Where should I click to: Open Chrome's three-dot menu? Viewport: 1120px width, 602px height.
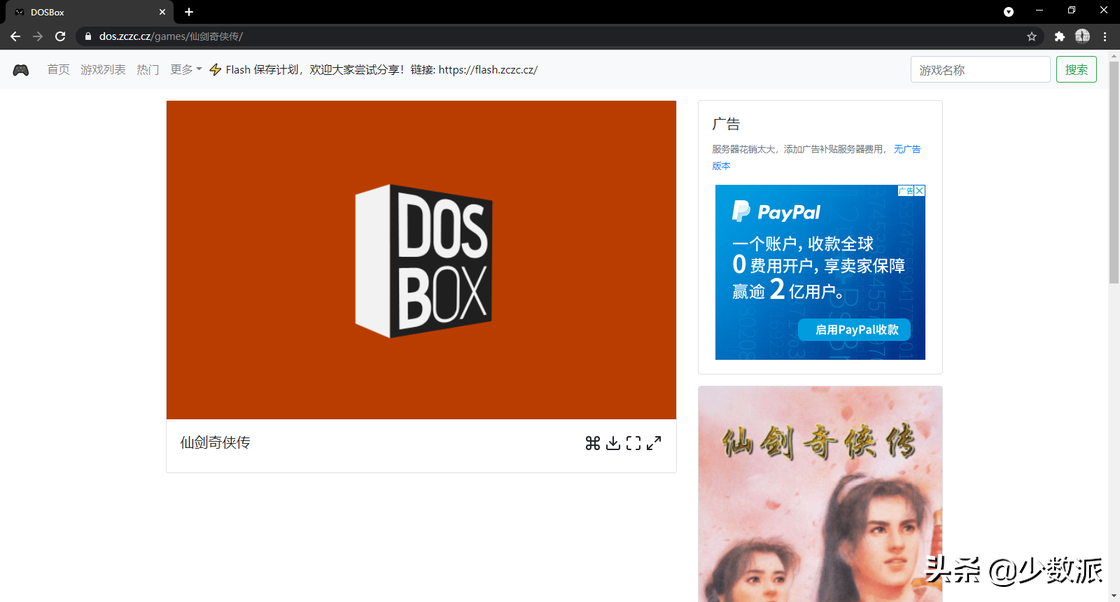point(1105,36)
